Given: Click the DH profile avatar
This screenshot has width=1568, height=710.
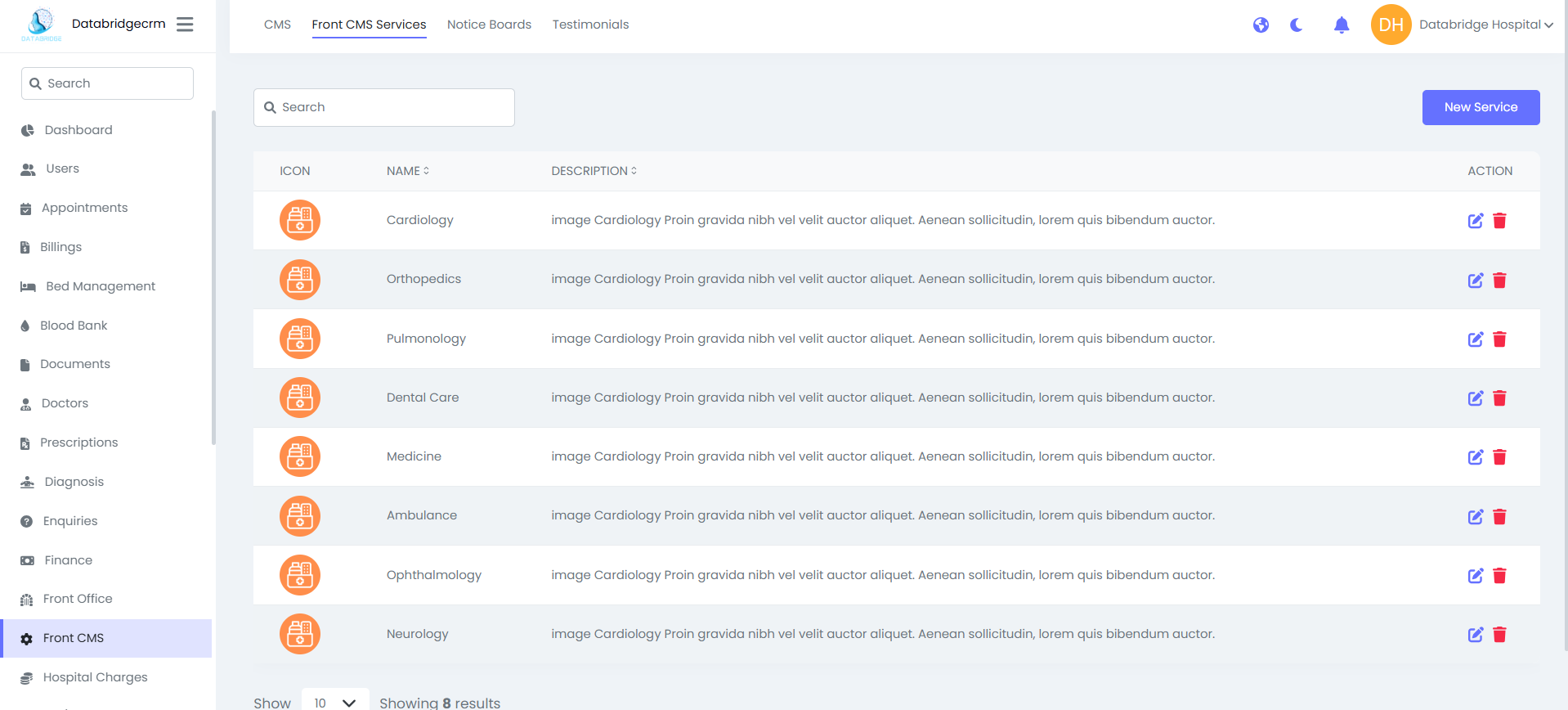Looking at the screenshot, I should pos(1391,25).
